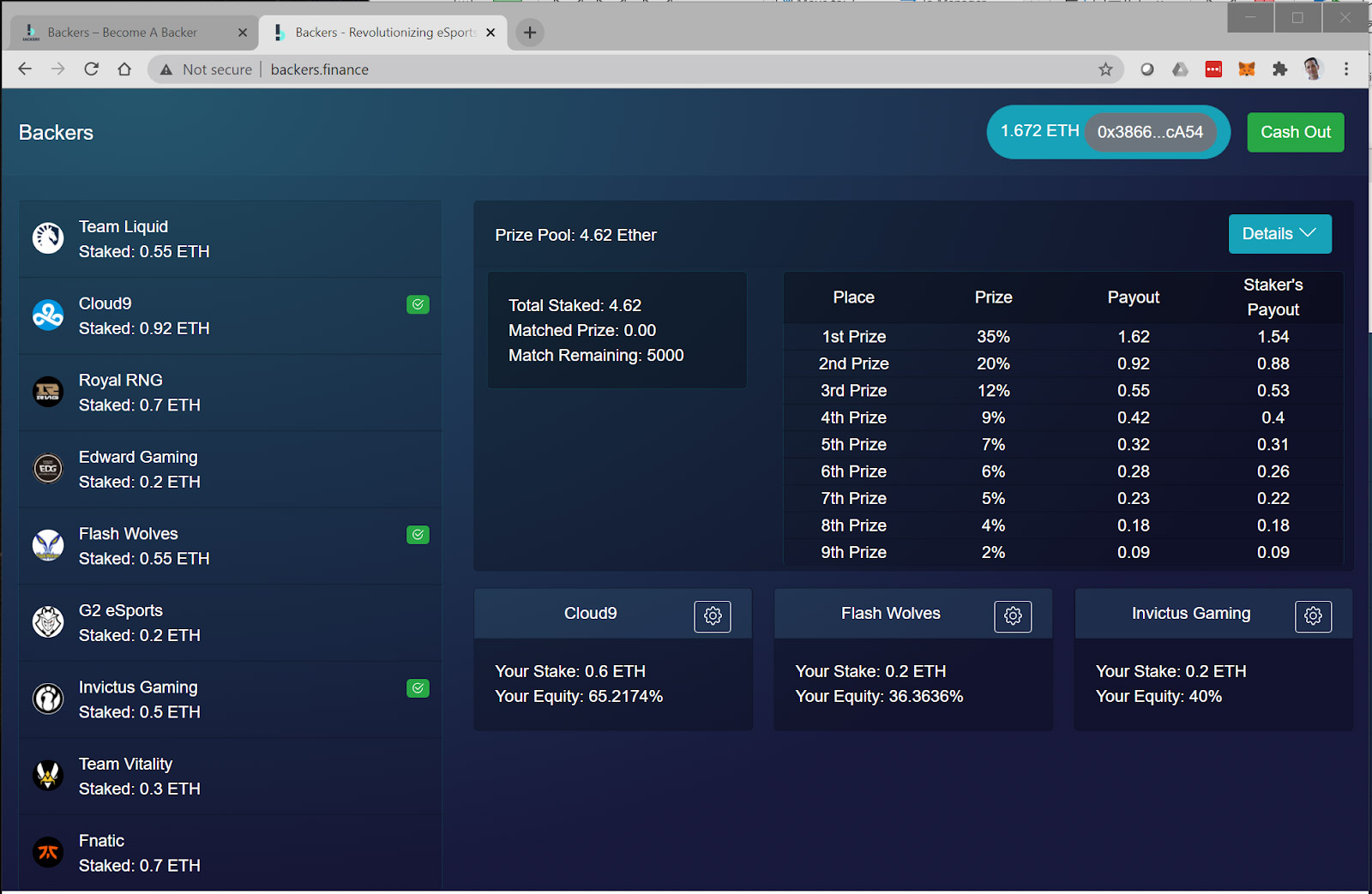
Task: Toggle the green check on Flash Wolves row
Action: tap(418, 535)
